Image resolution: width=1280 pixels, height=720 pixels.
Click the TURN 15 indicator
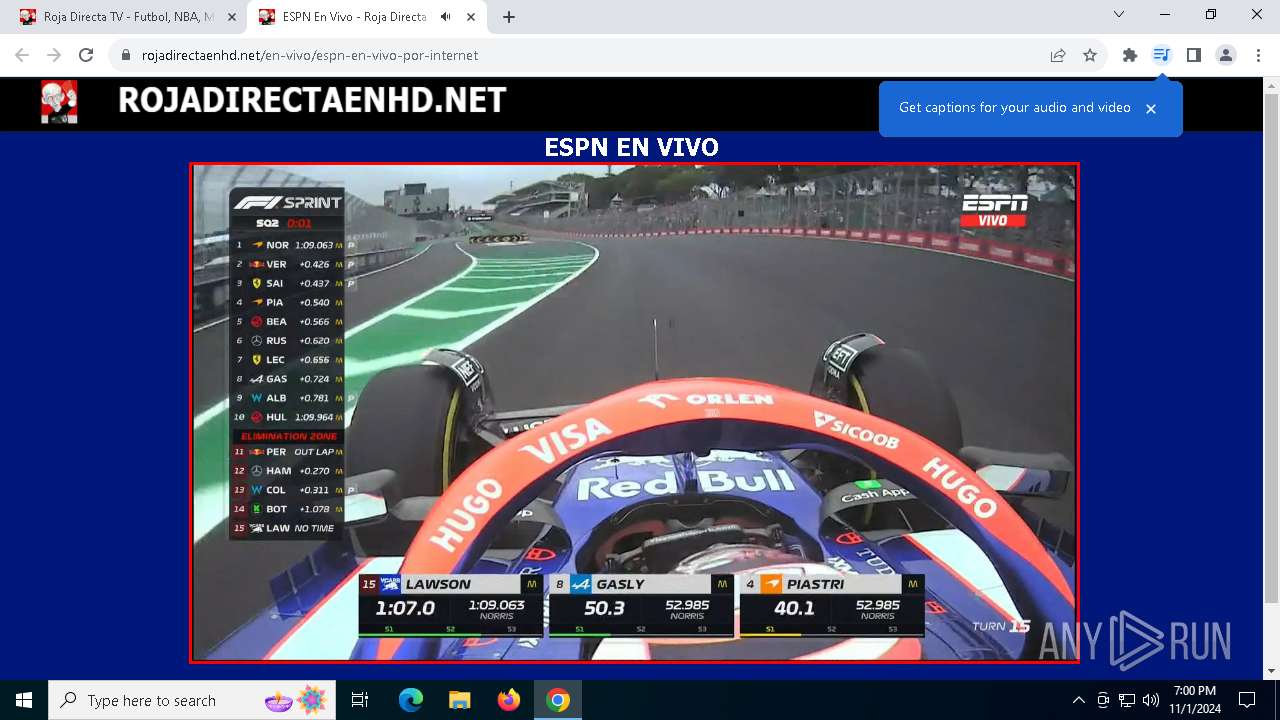[1001, 627]
